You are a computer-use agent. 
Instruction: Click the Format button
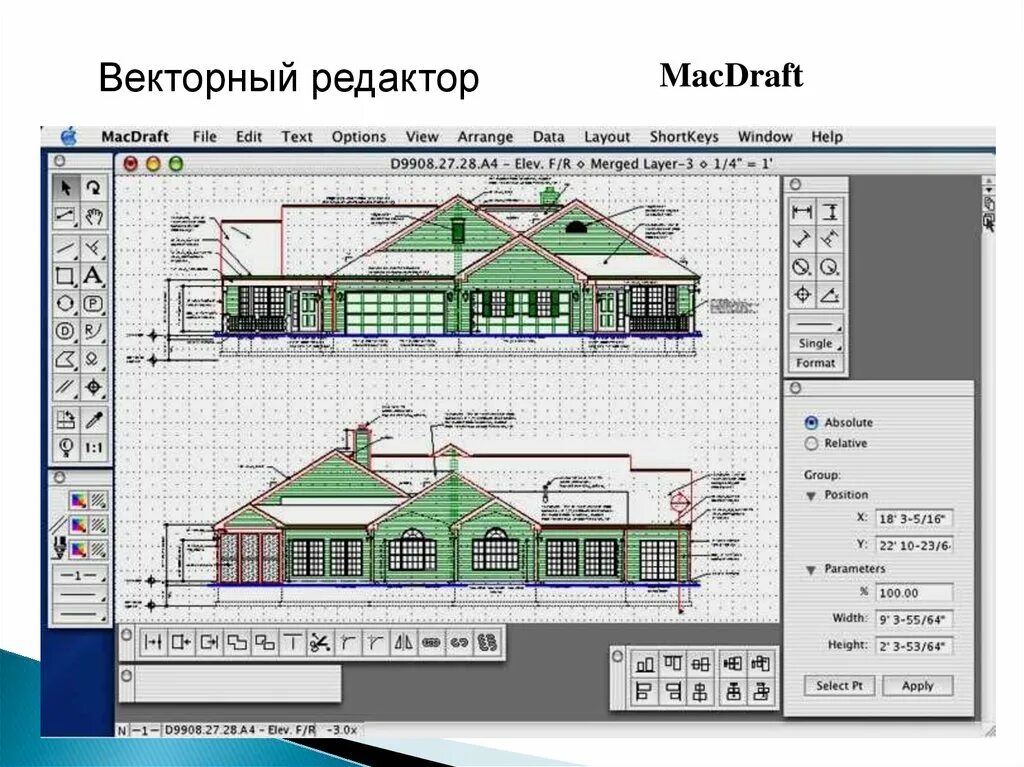816,363
